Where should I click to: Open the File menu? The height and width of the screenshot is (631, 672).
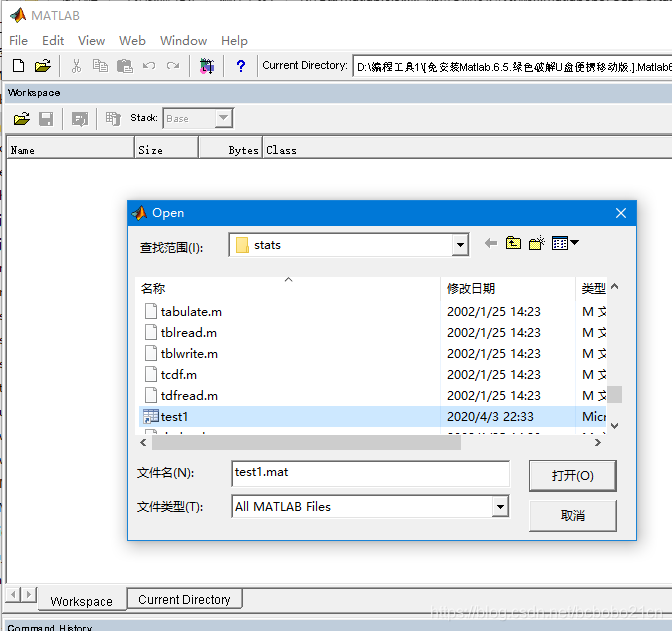(x=18, y=41)
